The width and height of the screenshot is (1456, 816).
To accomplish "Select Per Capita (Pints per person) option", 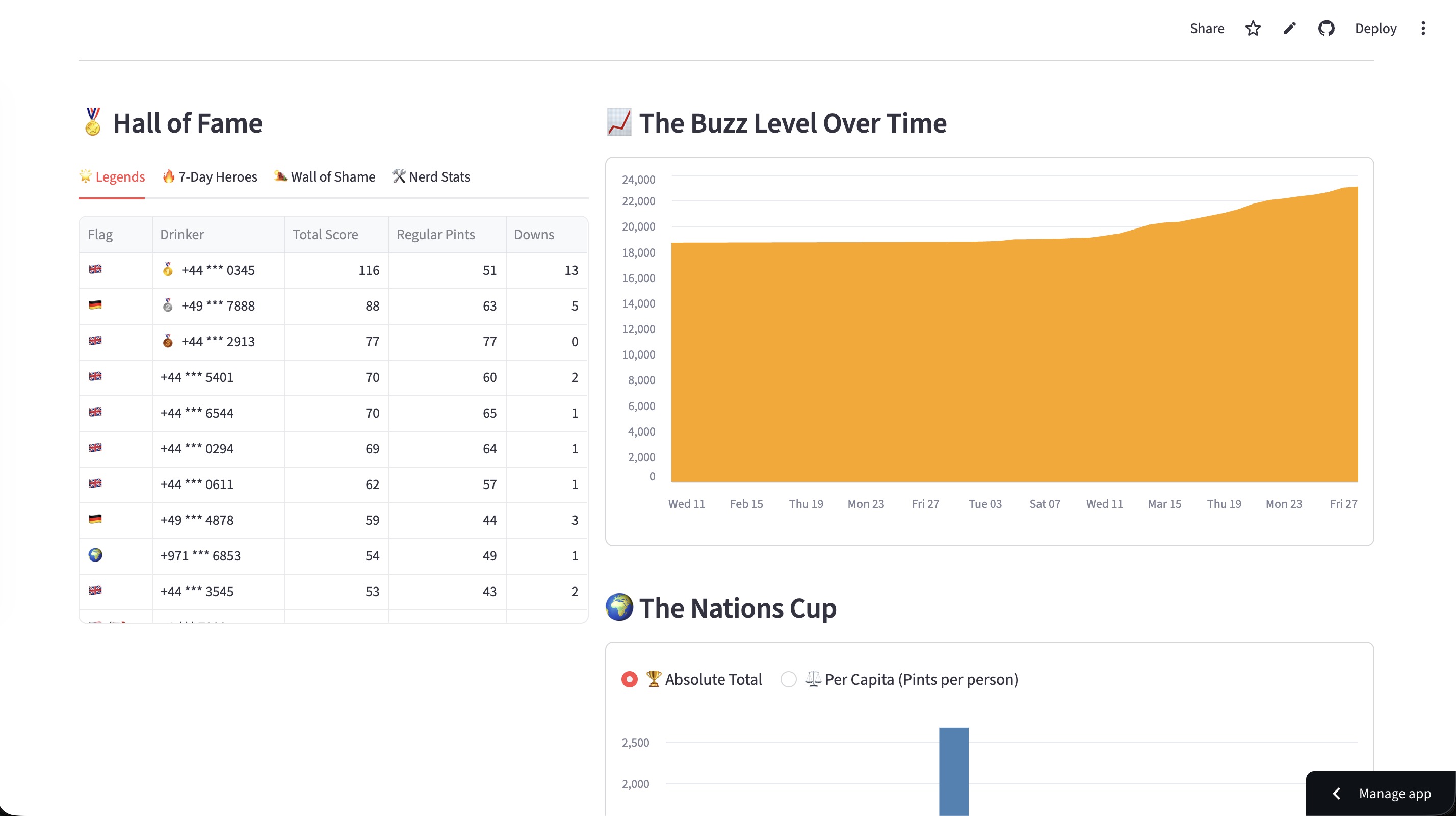I will [x=899, y=679].
